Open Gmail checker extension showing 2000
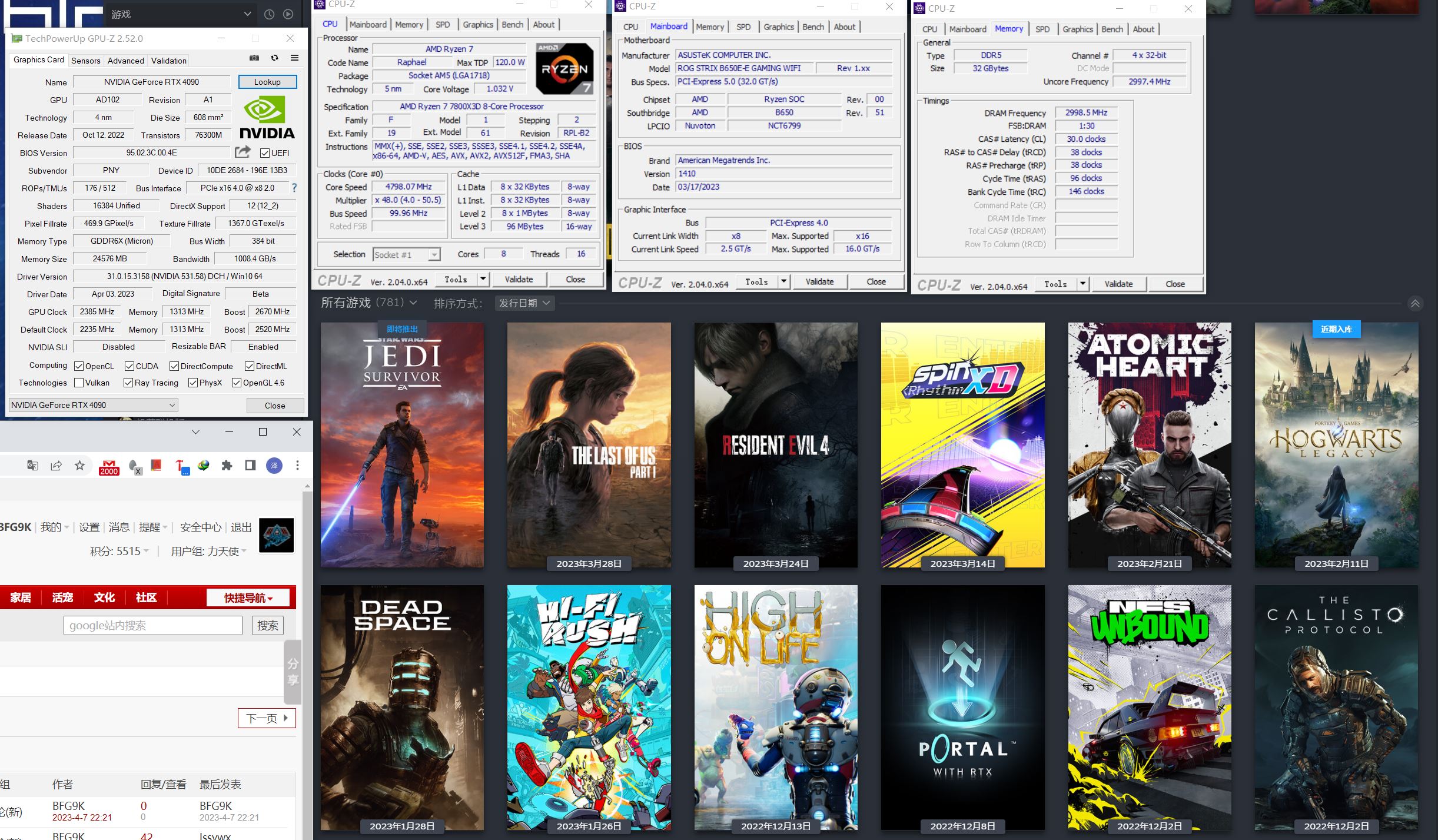 pyautogui.click(x=109, y=467)
